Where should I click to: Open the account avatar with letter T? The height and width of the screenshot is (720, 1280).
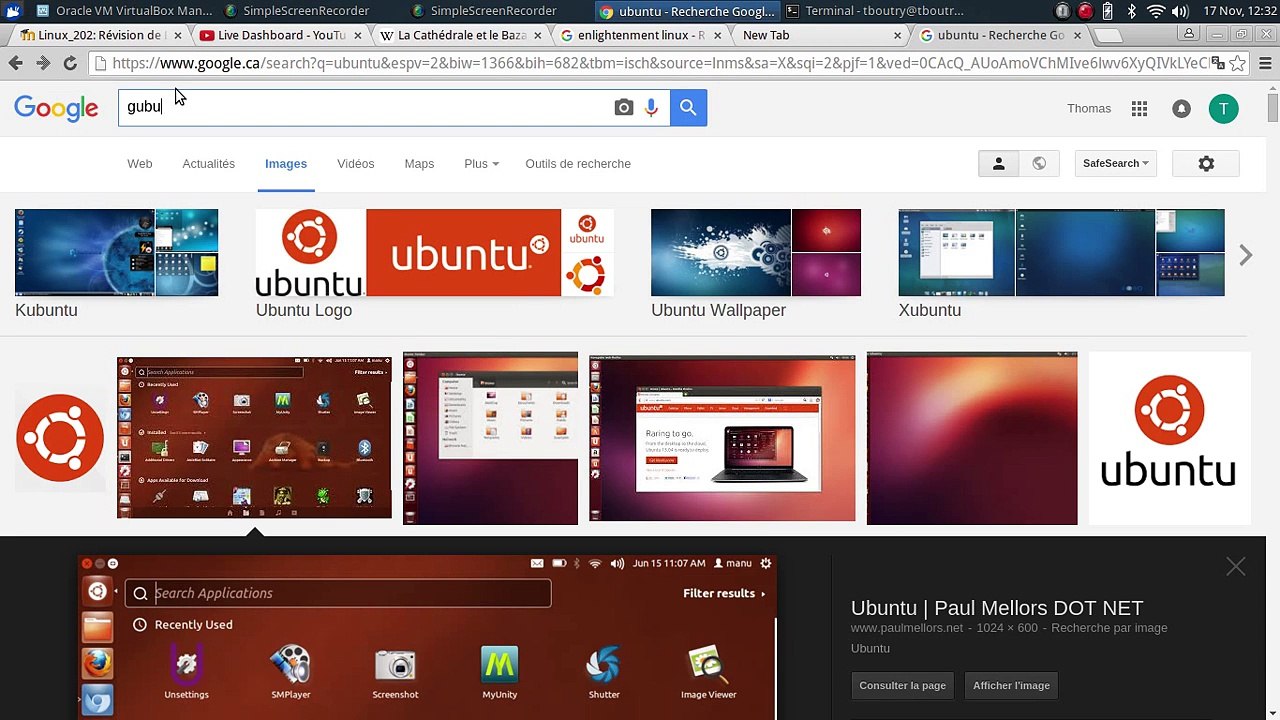(1223, 109)
